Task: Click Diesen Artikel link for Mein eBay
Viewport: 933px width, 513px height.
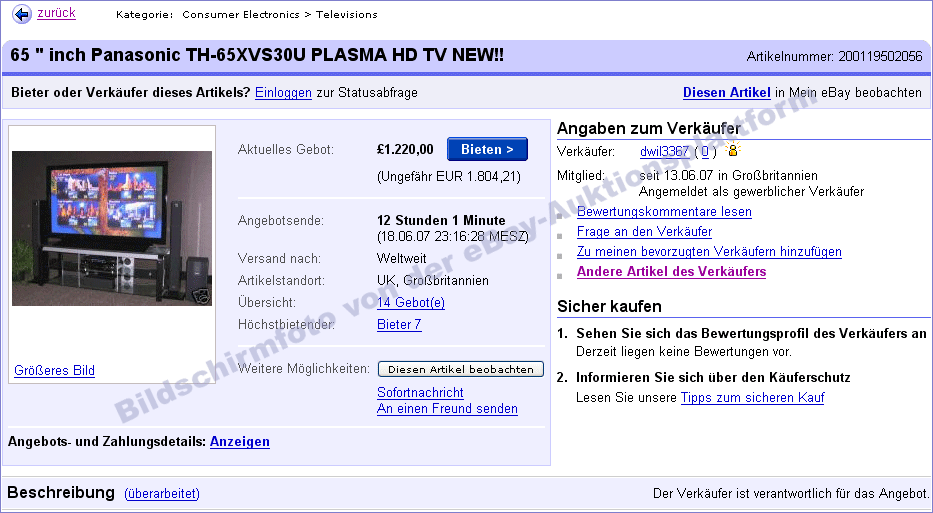Action: [727, 93]
